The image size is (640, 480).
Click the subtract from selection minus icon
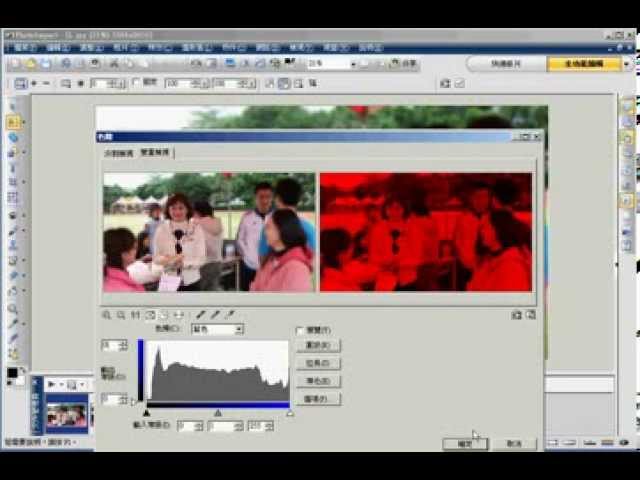(46, 84)
